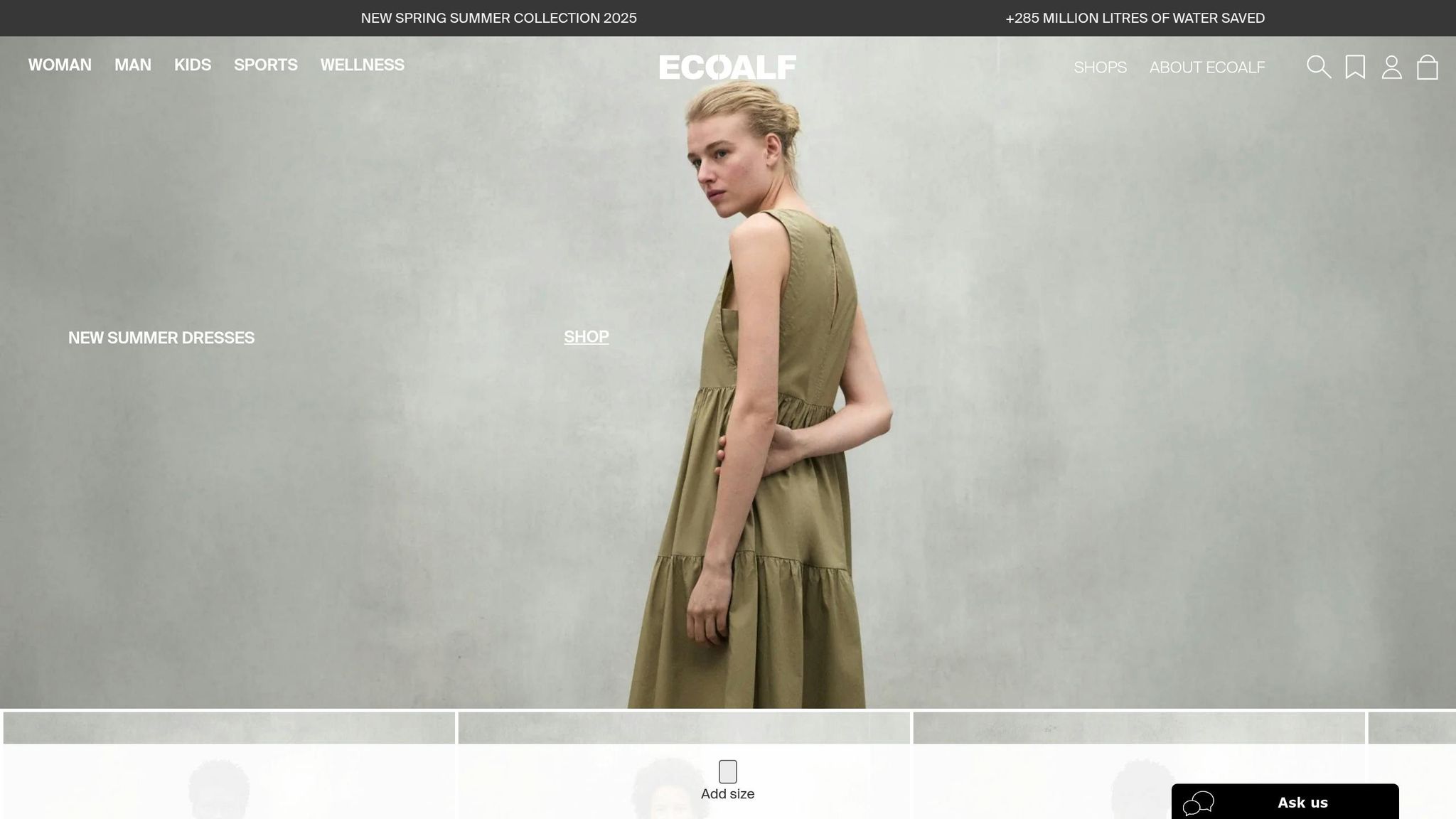The width and height of the screenshot is (1456, 819).
Task: Click the chat bubbles icon
Action: [x=1198, y=803]
